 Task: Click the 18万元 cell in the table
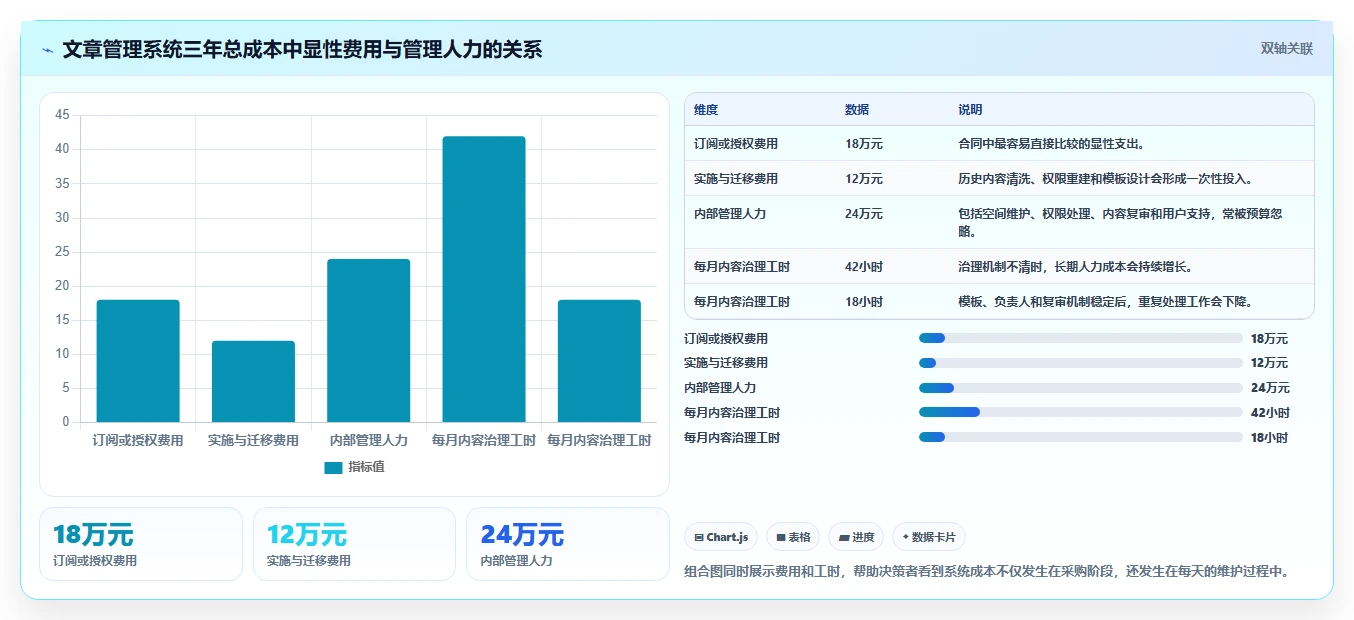click(864, 144)
